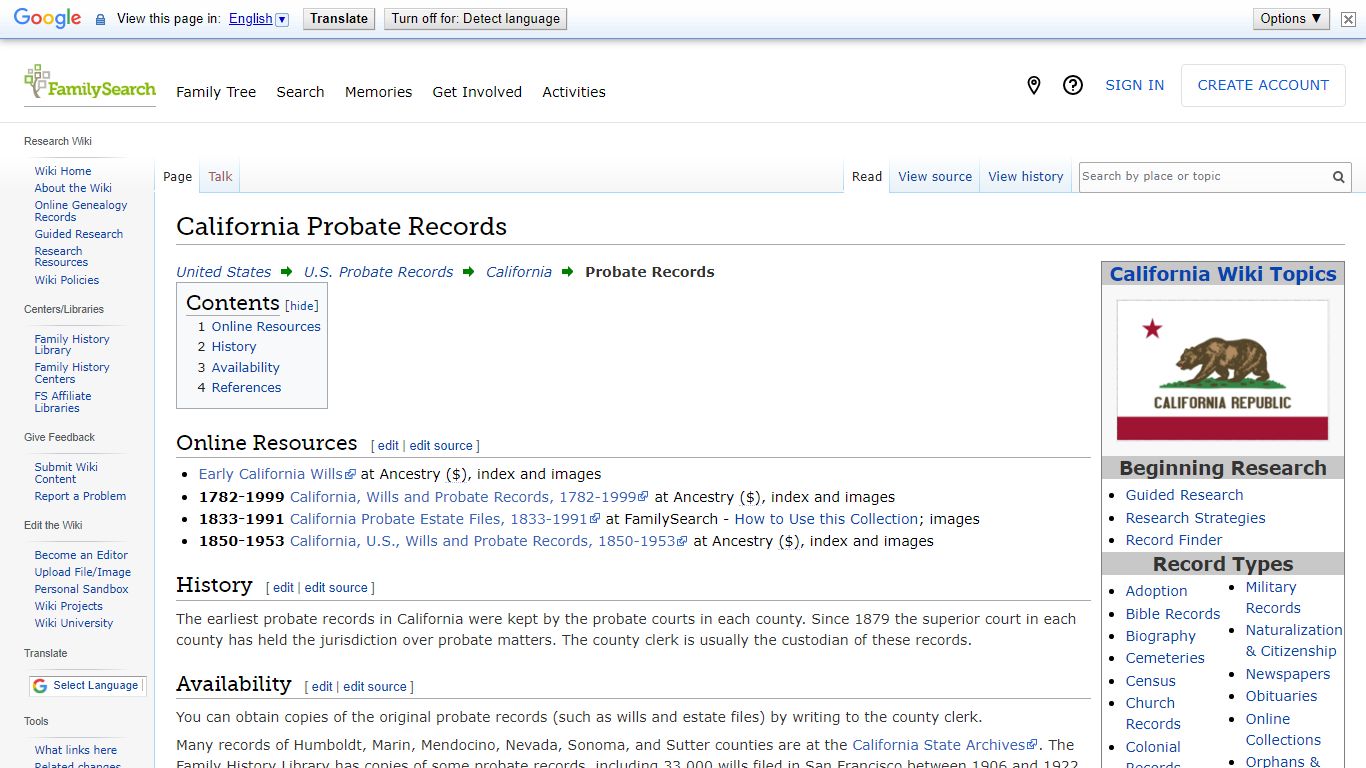Select the Page tab
The image size is (1366, 768).
(177, 177)
